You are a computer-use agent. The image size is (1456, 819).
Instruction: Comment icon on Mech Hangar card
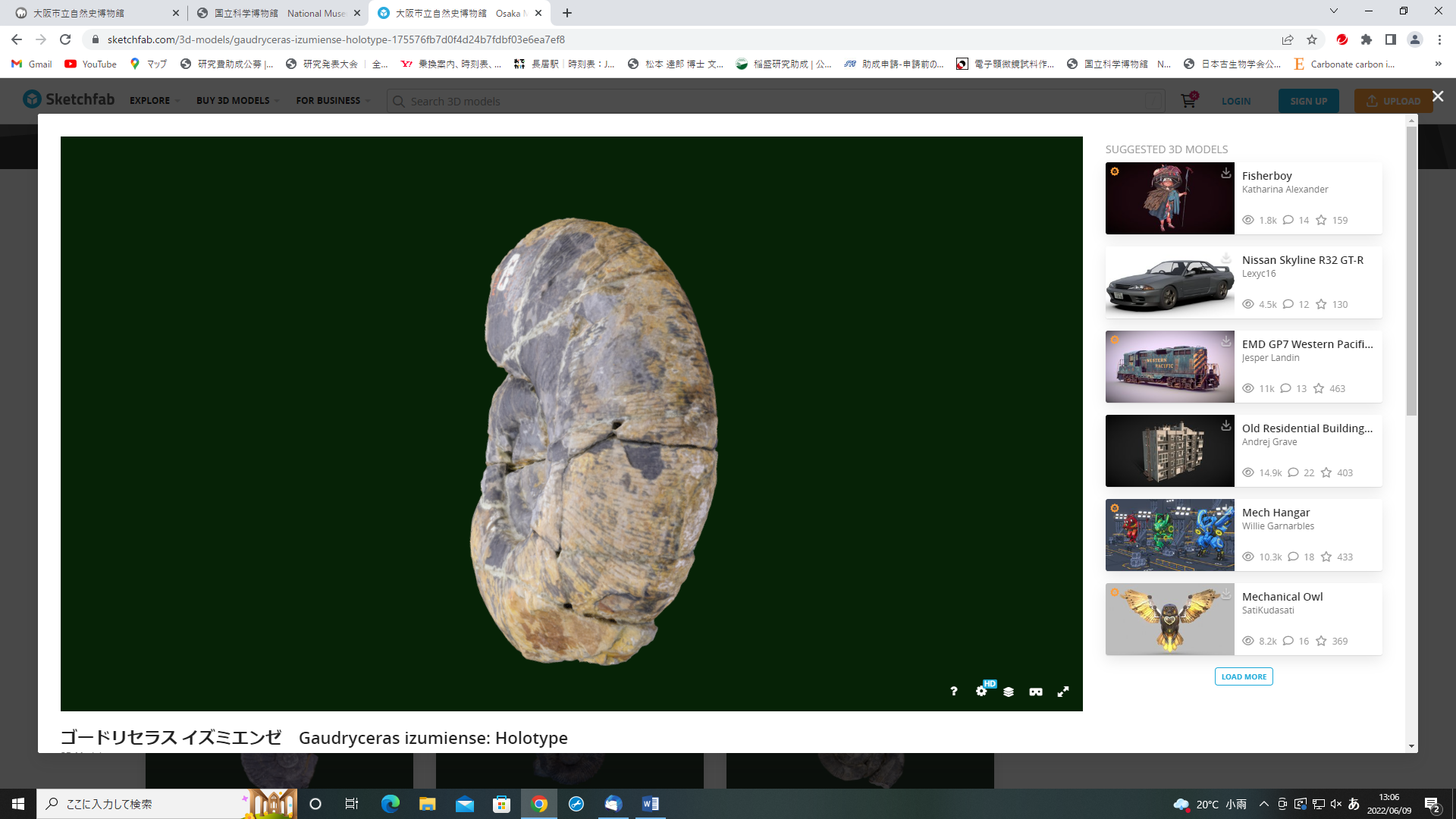tap(1293, 557)
